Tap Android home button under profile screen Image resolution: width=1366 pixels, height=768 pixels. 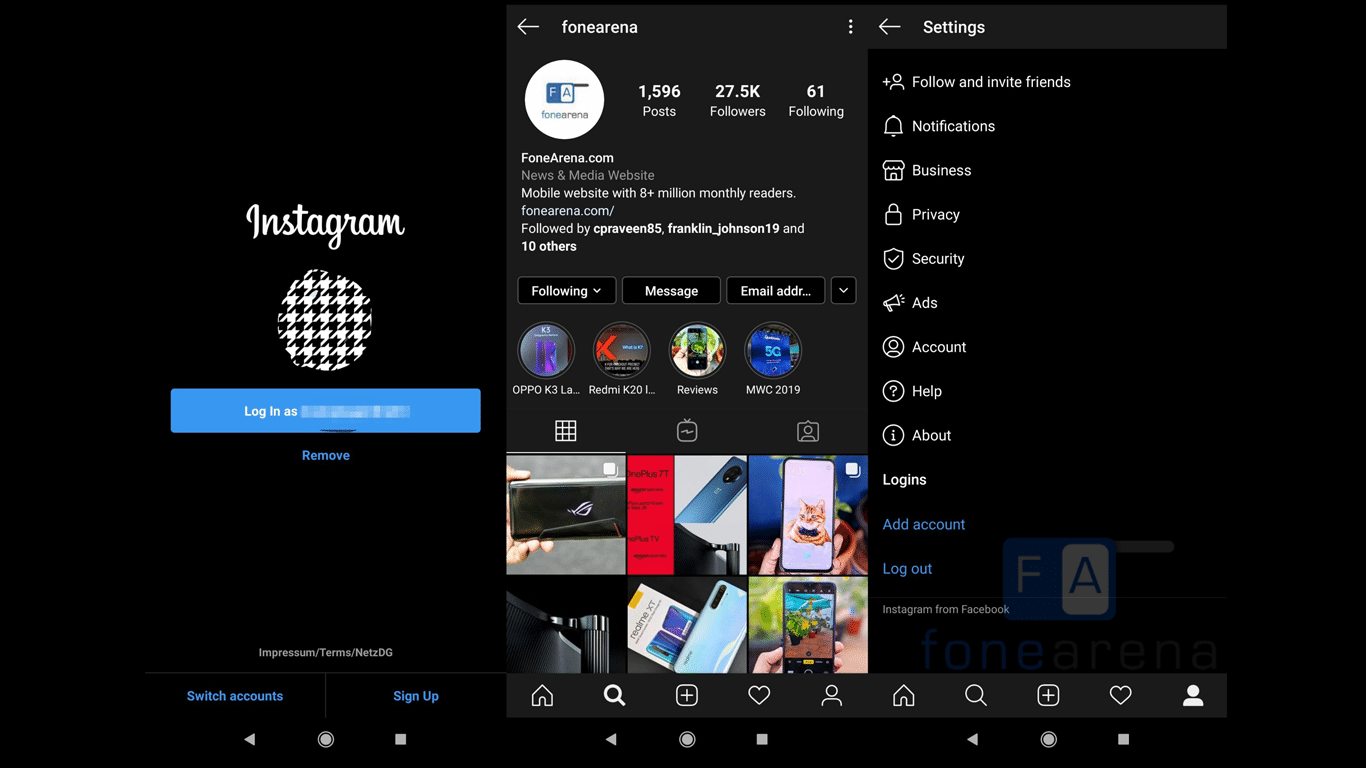687,739
